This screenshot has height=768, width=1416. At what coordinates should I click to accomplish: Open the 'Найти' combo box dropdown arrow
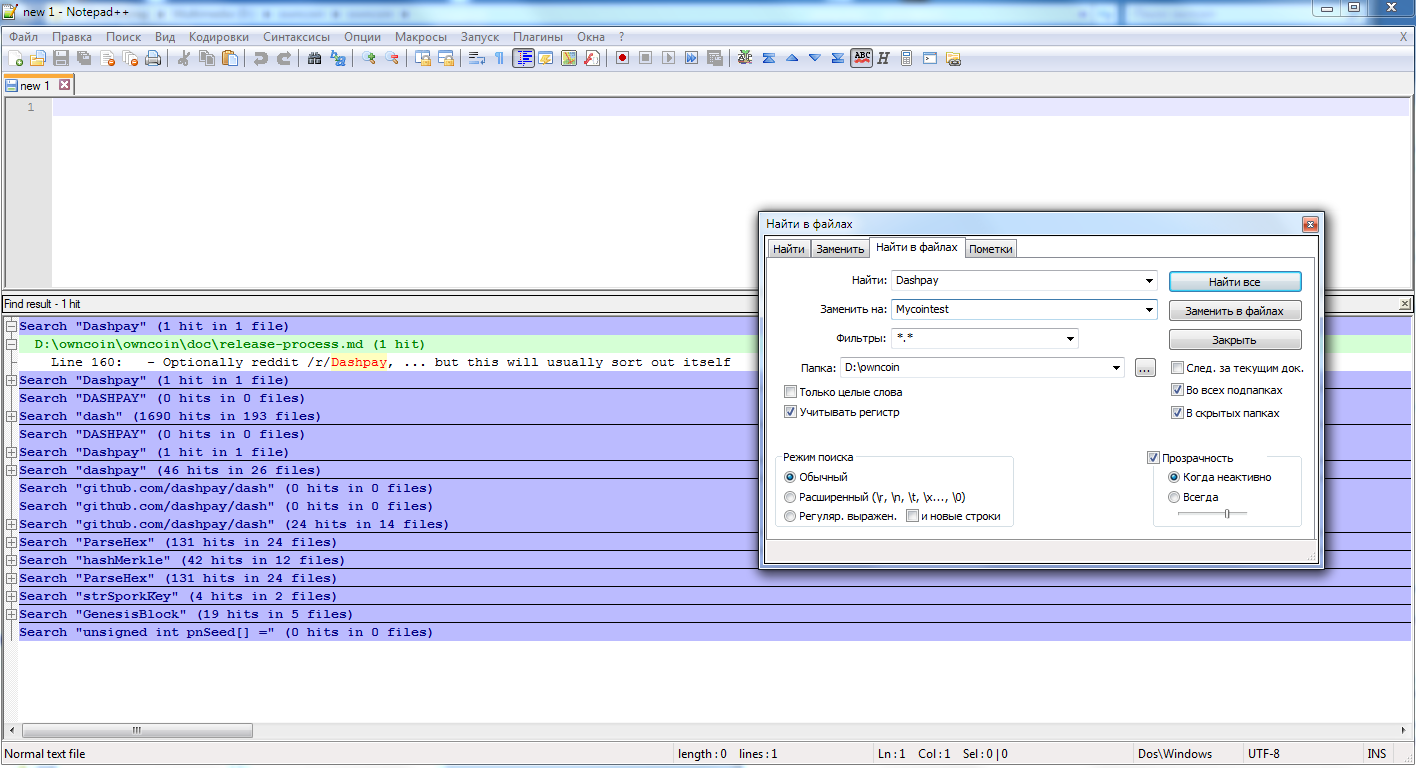[1149, 281]
